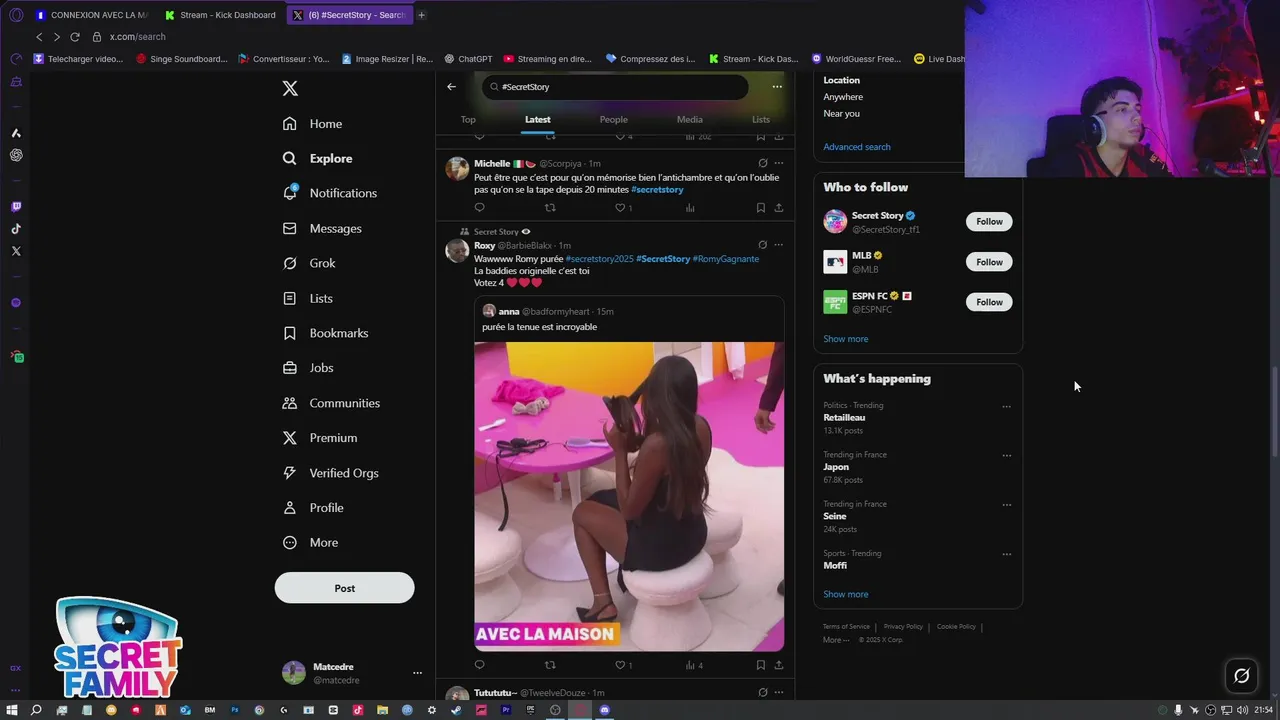Follow the Secret Story account
This screenshot has height=720, width=1280.
click(x=989, y=222)
